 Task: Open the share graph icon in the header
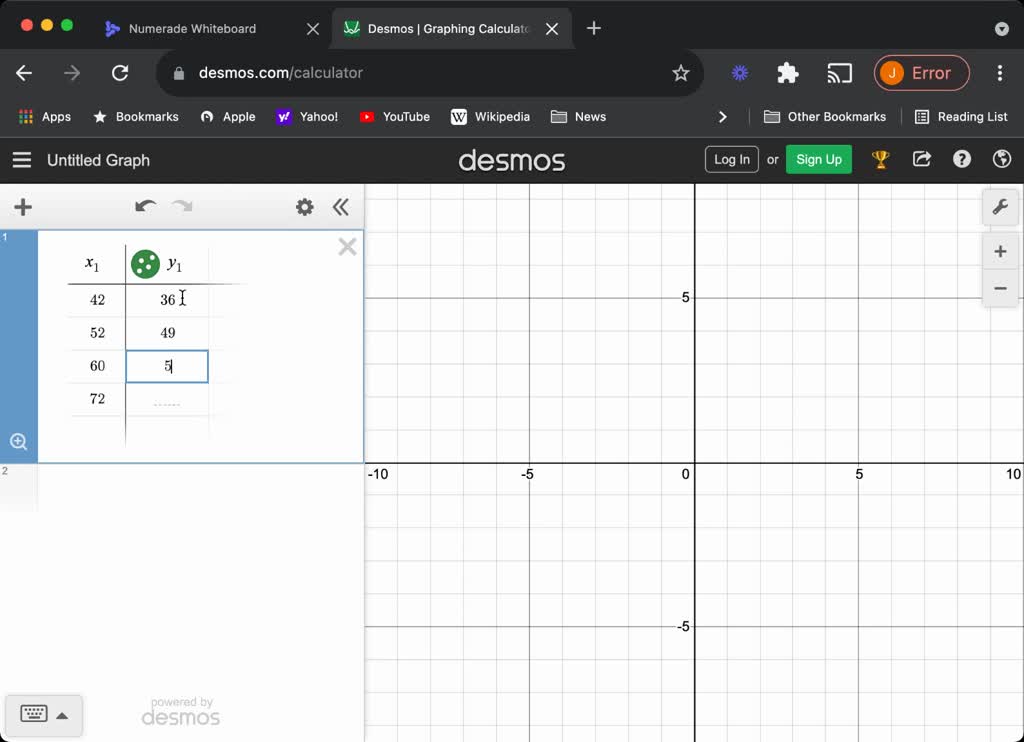point(921,159)
